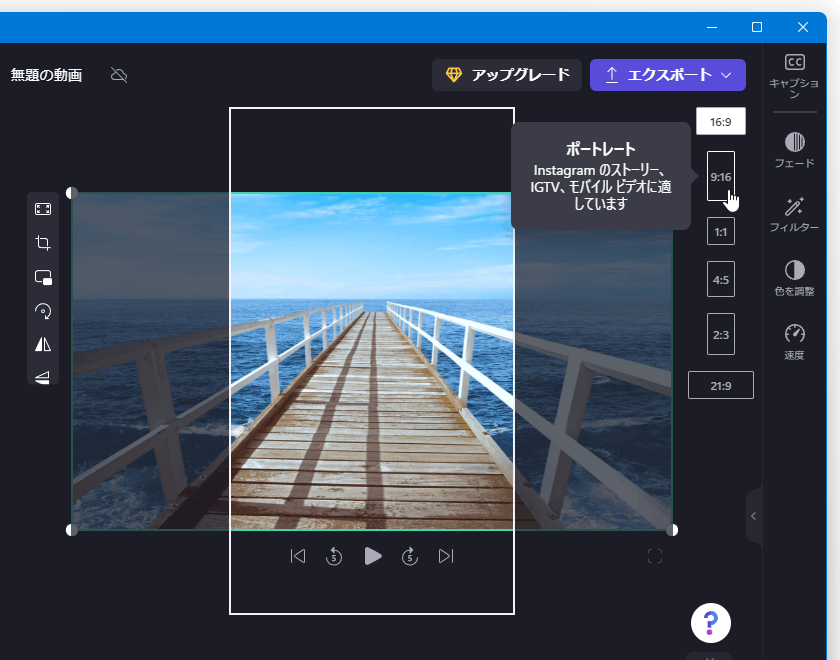Viewport: 840px width, 660px height.
Task: Select the 9:16 portrait aspect ratio
Action: [721, 176]
